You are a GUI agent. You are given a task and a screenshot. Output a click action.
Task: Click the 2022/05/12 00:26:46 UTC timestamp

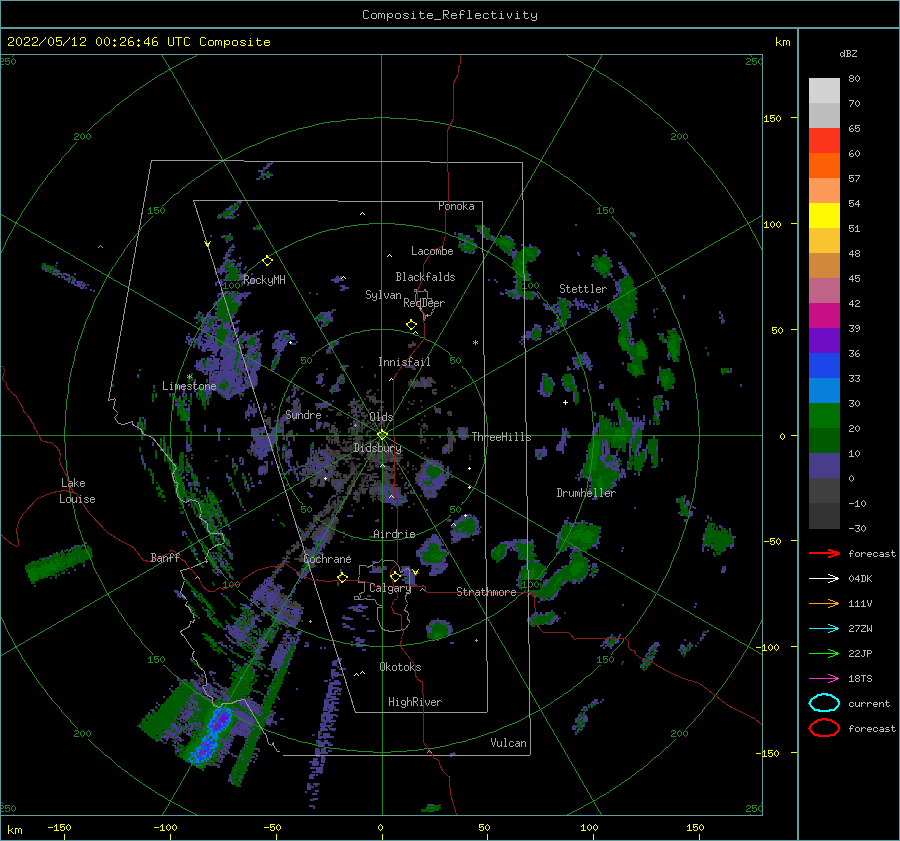tap(139, 42)
